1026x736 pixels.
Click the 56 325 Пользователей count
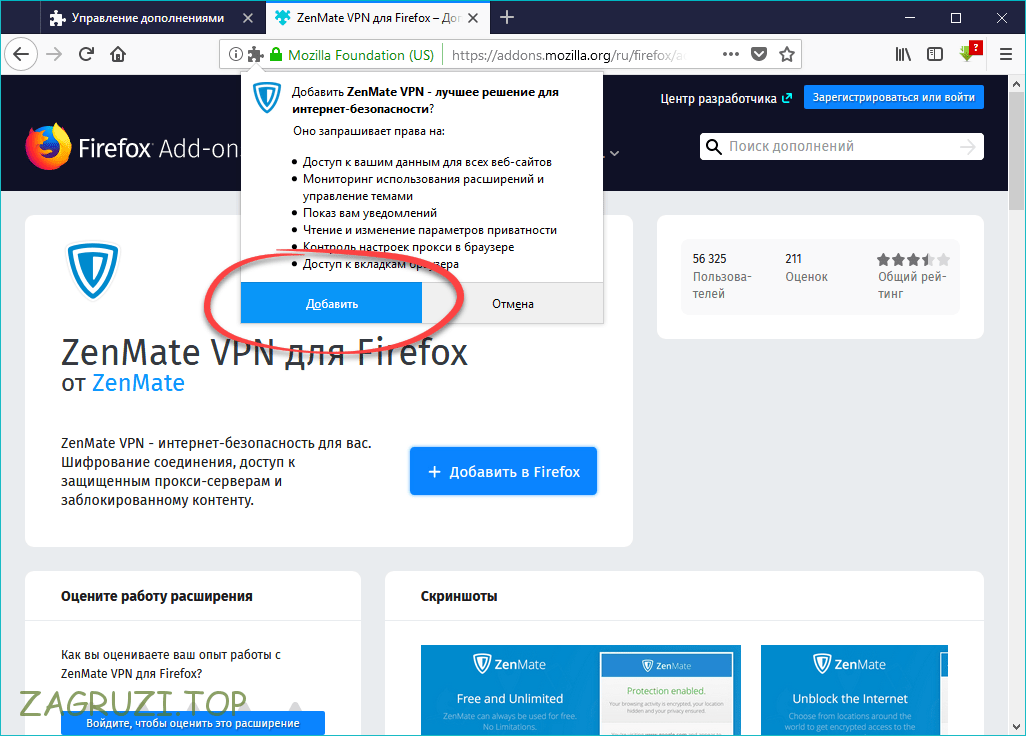point(722,276)
